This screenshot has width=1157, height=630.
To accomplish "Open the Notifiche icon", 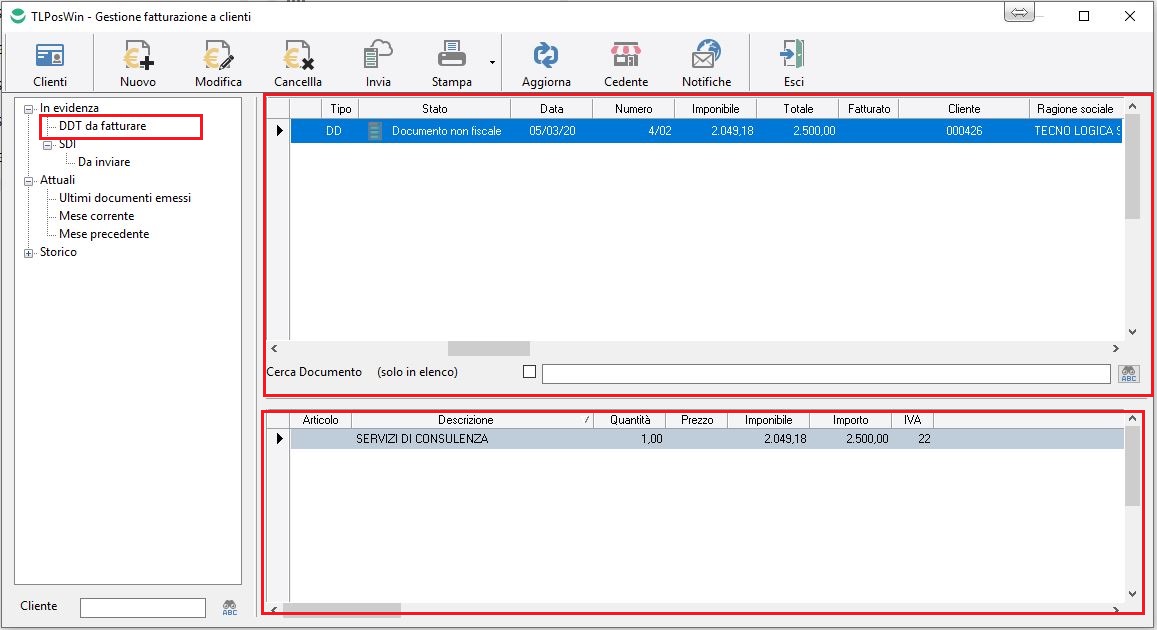I will [706, 64].
